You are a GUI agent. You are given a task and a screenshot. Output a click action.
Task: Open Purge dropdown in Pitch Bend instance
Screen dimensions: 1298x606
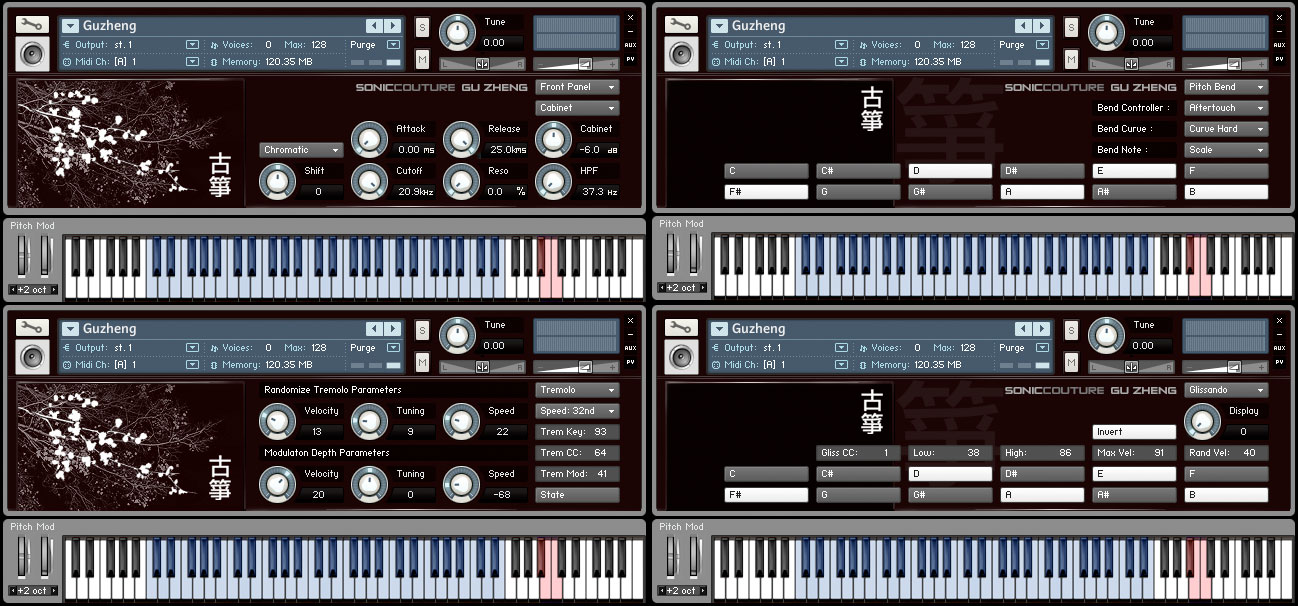pos(1042,45)
